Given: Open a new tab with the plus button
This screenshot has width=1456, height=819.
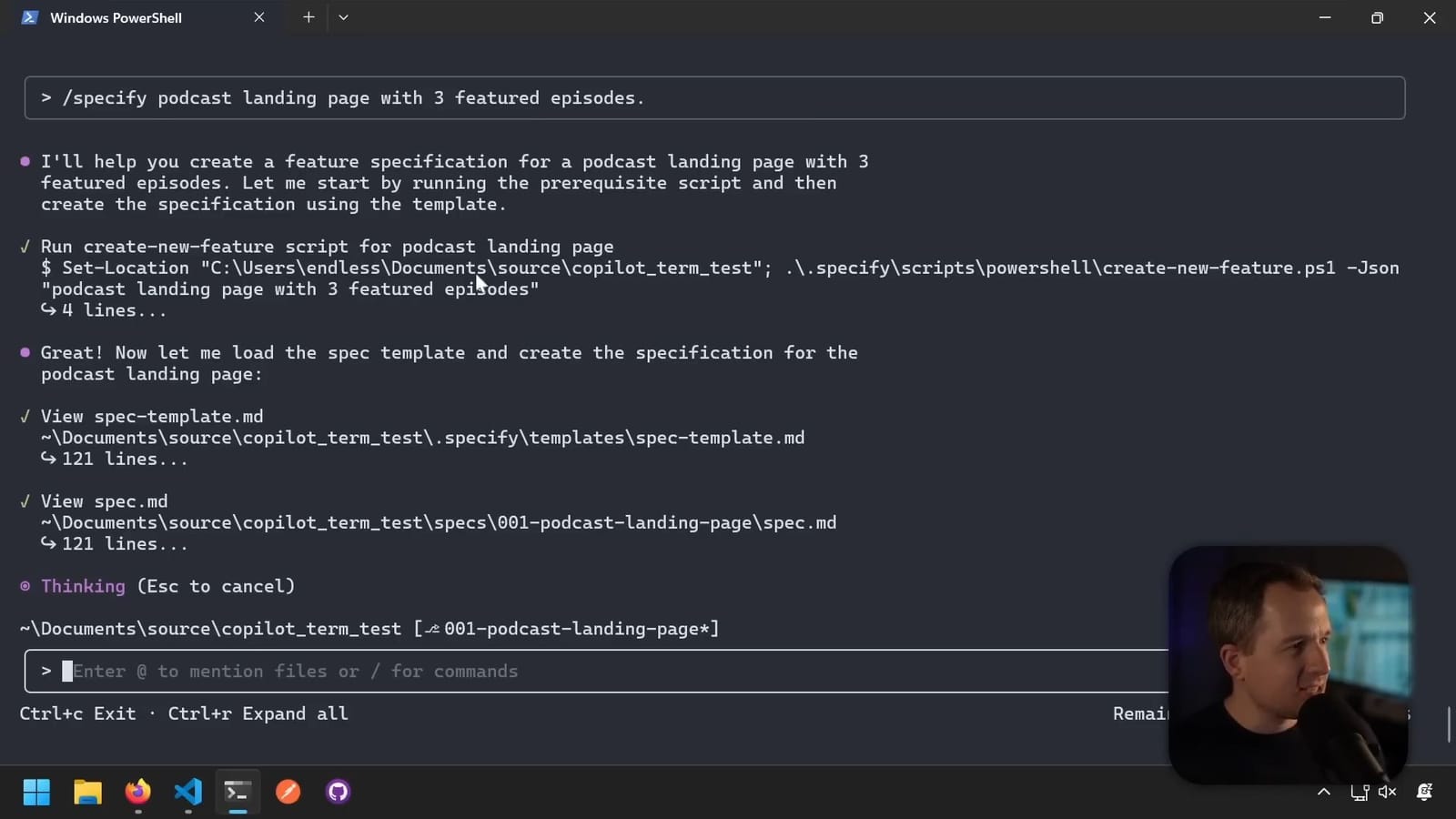Looking at the screenshot, I should click(x=308, y=16).
